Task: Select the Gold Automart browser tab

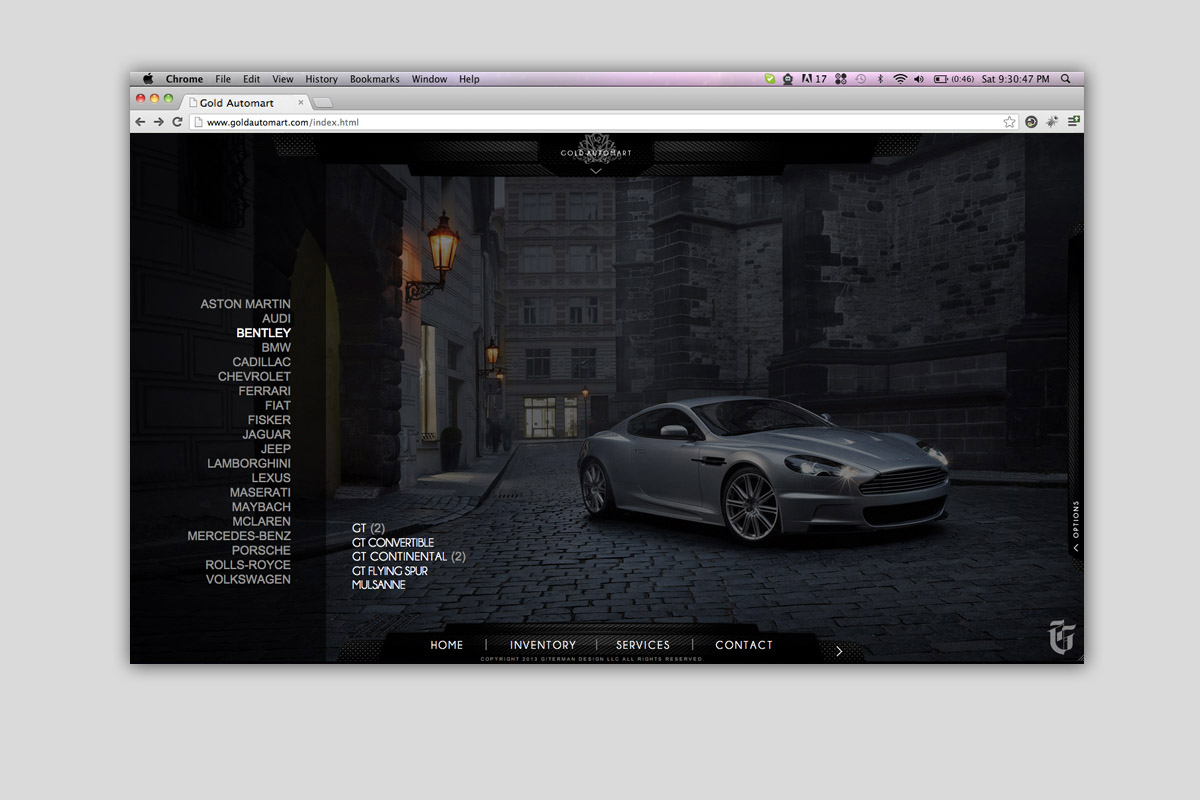Action: tap(245, 102)
